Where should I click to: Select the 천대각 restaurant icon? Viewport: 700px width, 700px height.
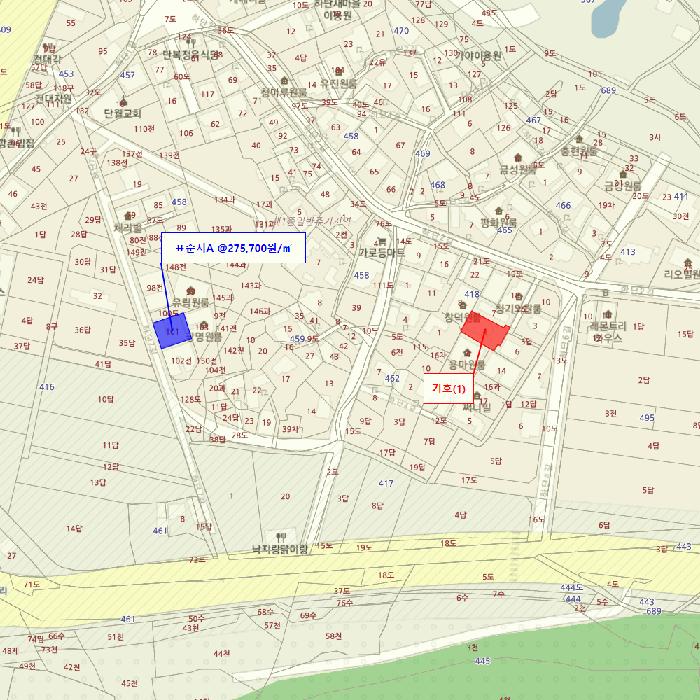pyautogui.click(x=48, y=48)
